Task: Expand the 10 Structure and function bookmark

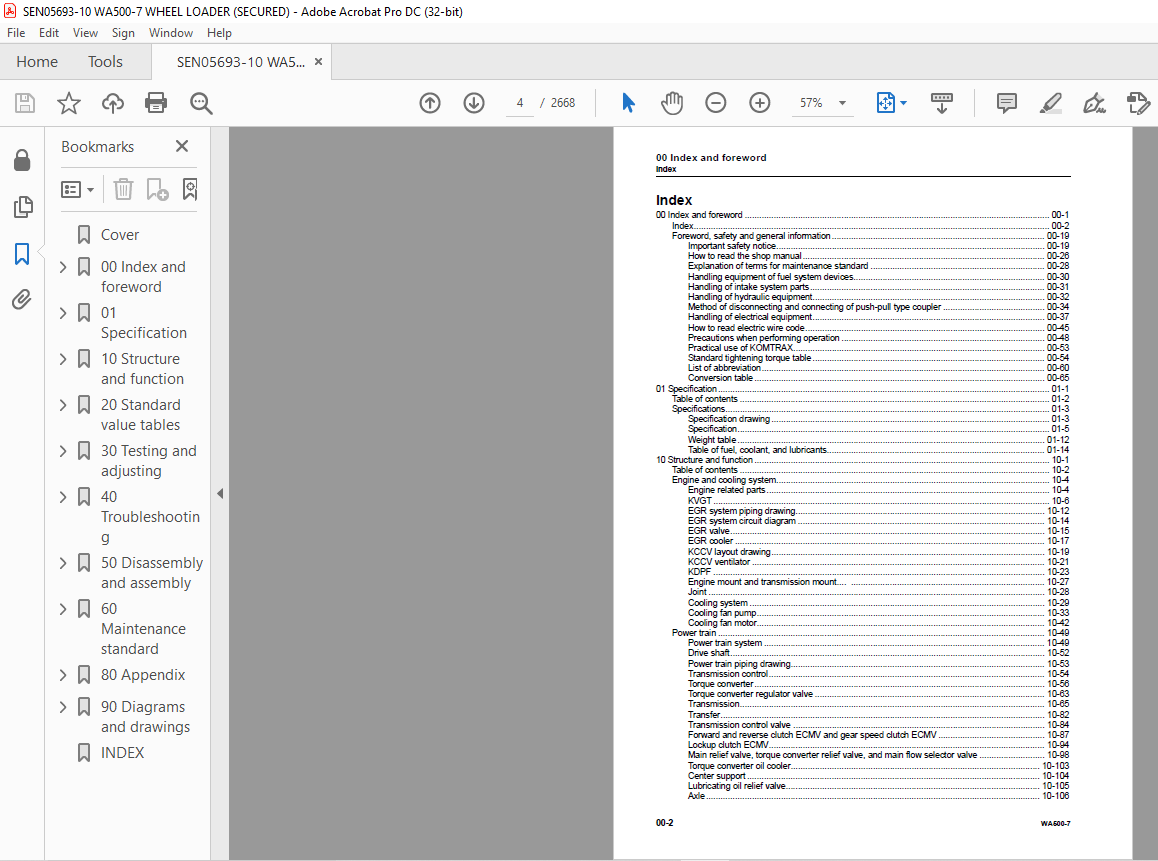Action: tap(63, 359)
